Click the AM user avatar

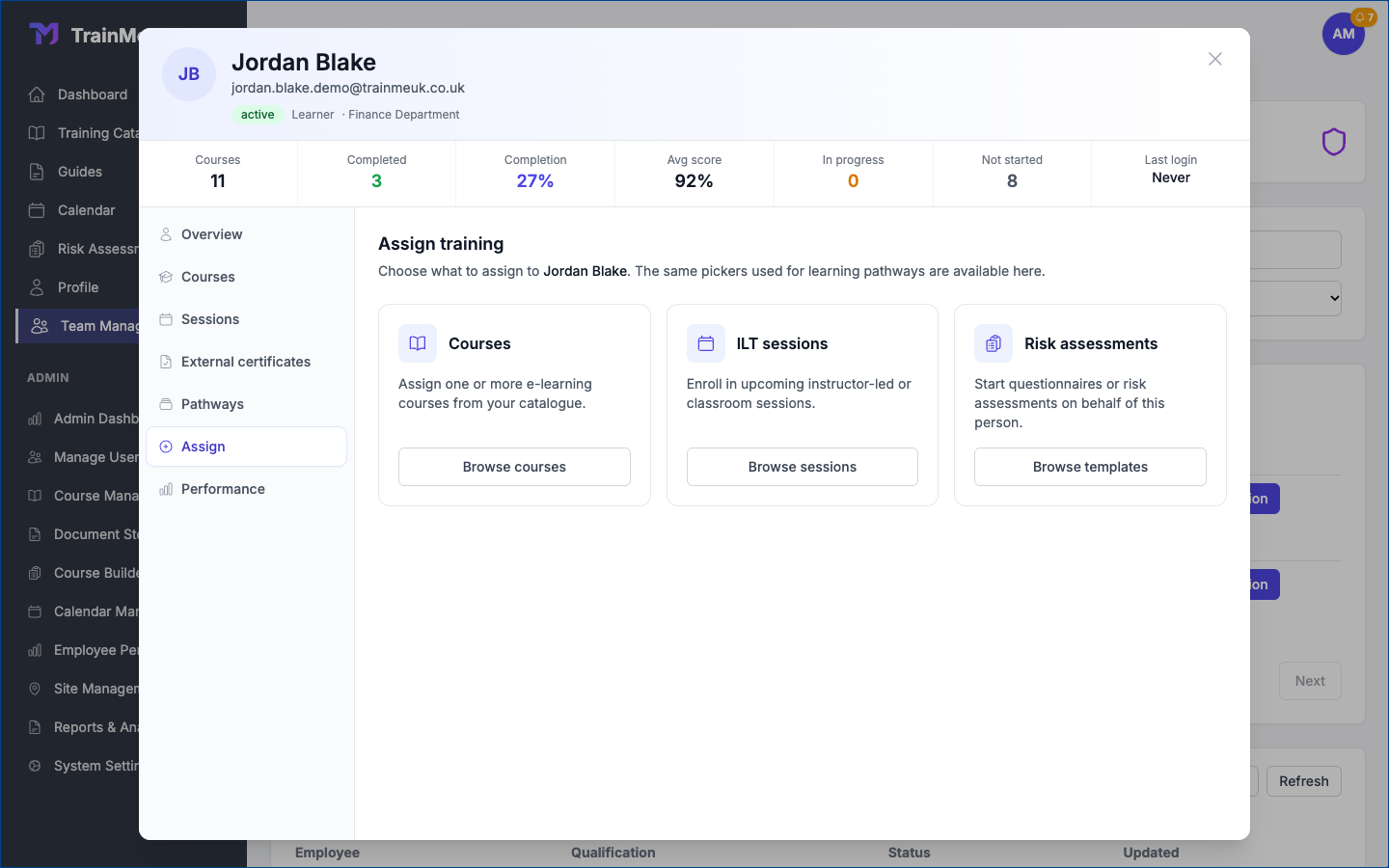(x=1343, y=35)
